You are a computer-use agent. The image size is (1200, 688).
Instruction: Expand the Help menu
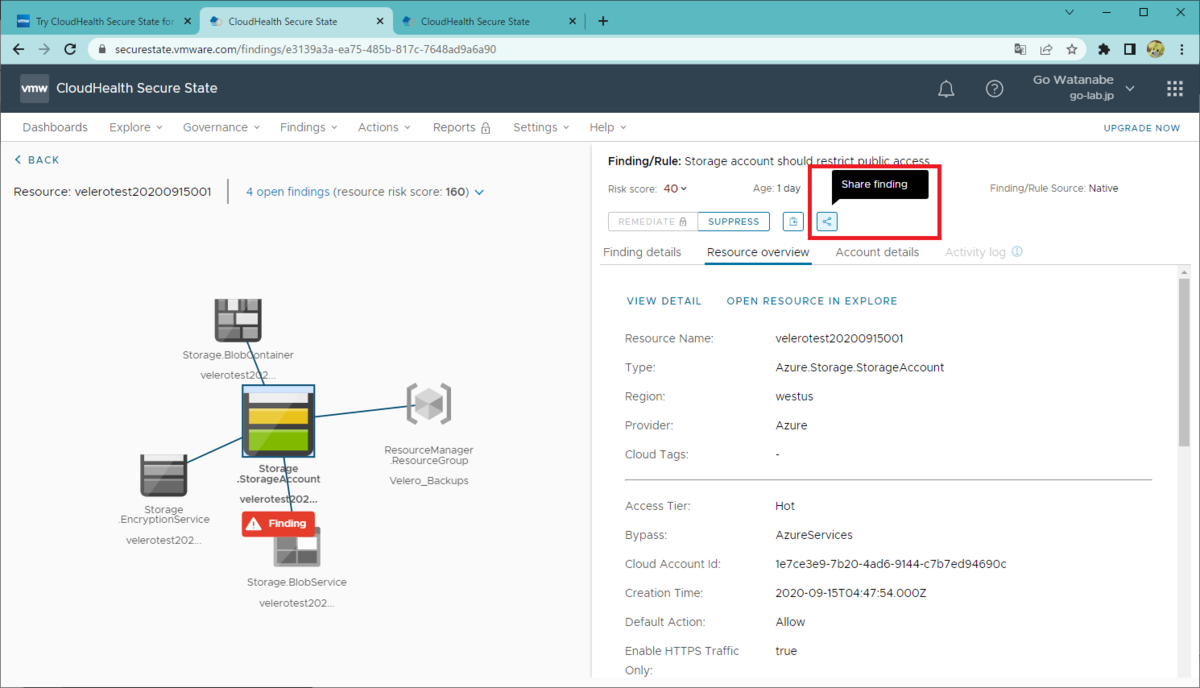click(608, 127)
